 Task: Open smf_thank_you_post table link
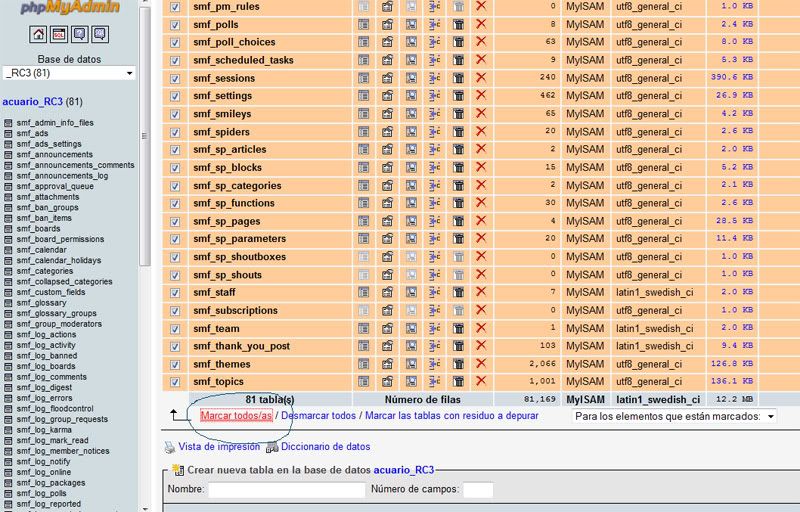pos(241,346)
